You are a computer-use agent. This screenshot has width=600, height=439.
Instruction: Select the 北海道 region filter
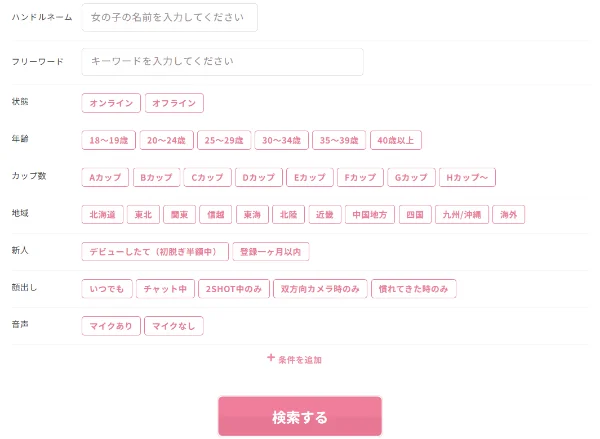coord(104,214)
